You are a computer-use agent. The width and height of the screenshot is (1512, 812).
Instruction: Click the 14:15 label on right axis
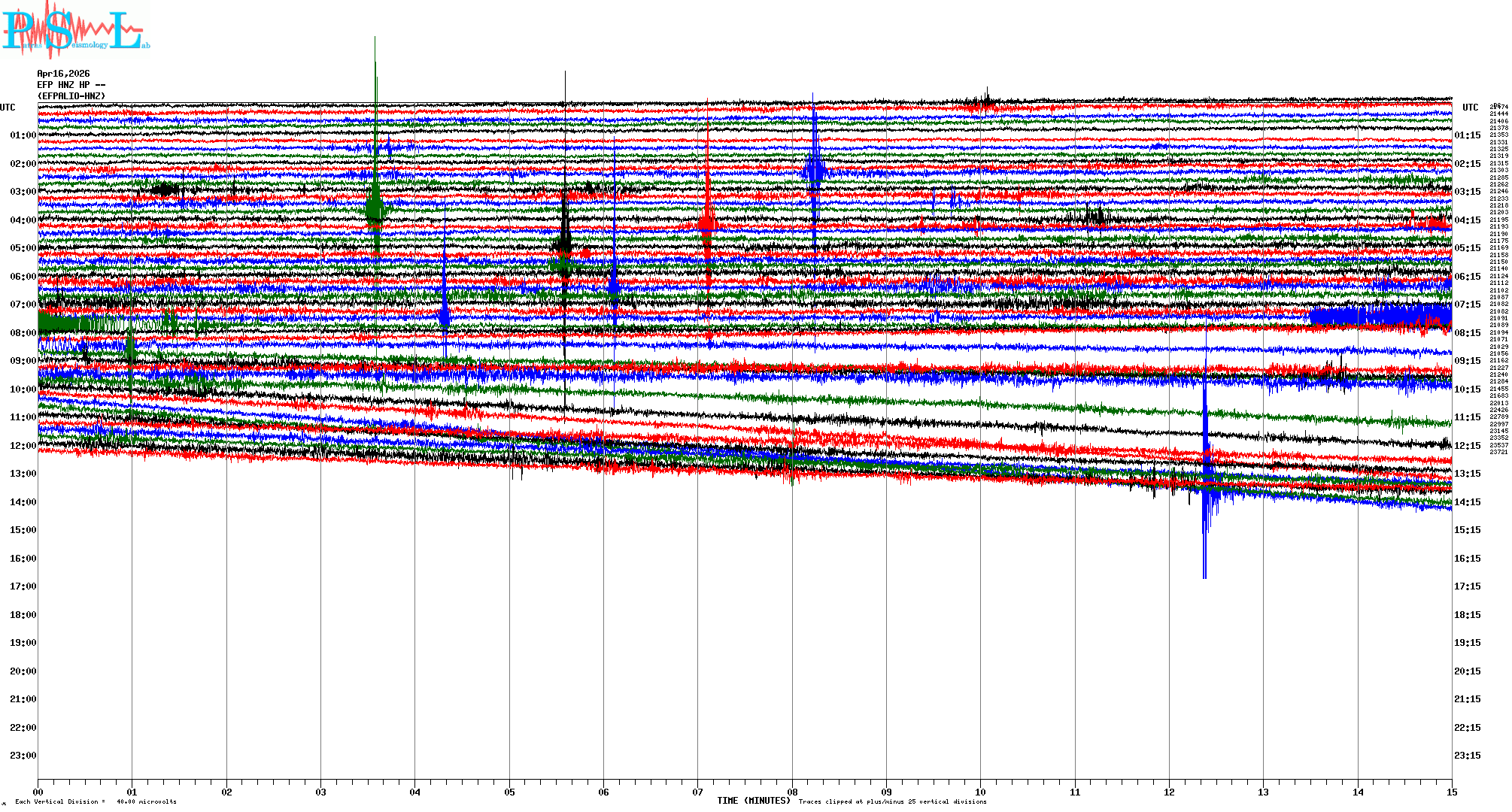1467,502
